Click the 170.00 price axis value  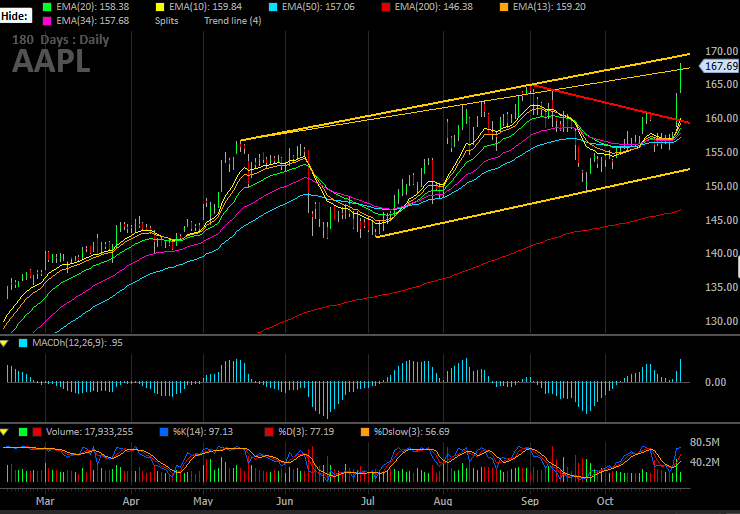[x=722, y=51]
